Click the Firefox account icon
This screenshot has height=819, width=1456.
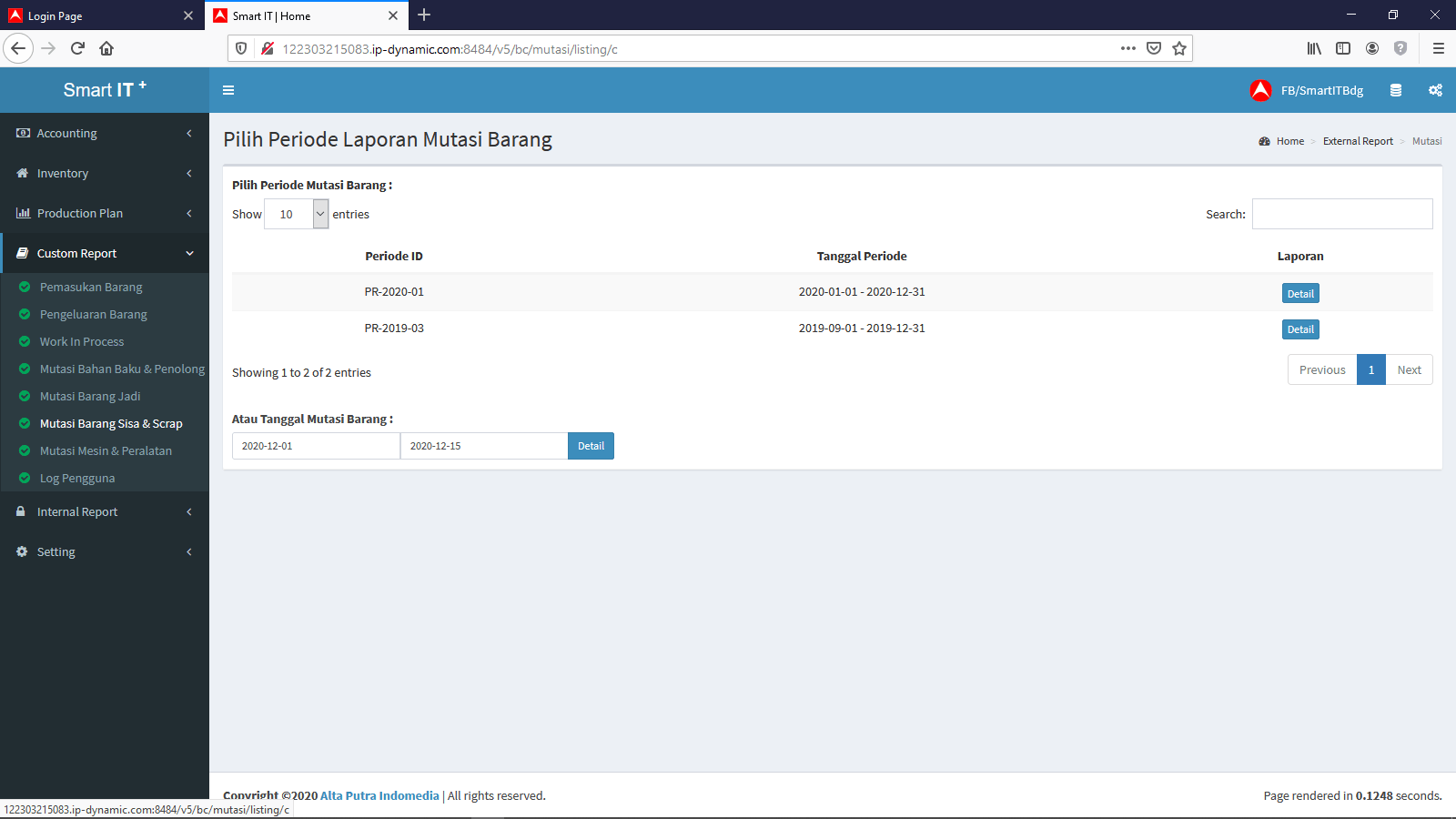(x=1372, y=48)
